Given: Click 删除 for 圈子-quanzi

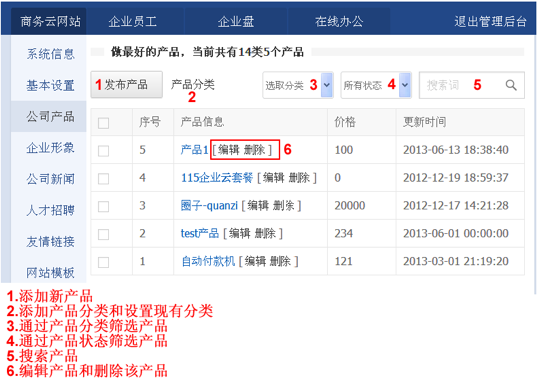Looking at the screenshot, I should (284, 206).
